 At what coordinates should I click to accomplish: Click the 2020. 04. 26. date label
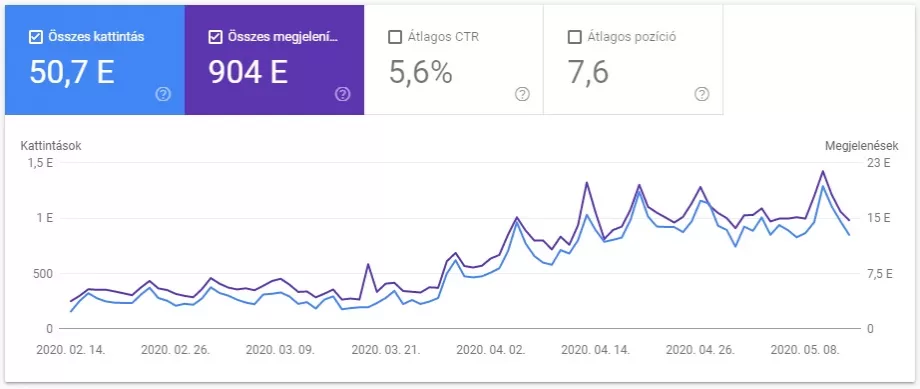coord(701,350)
